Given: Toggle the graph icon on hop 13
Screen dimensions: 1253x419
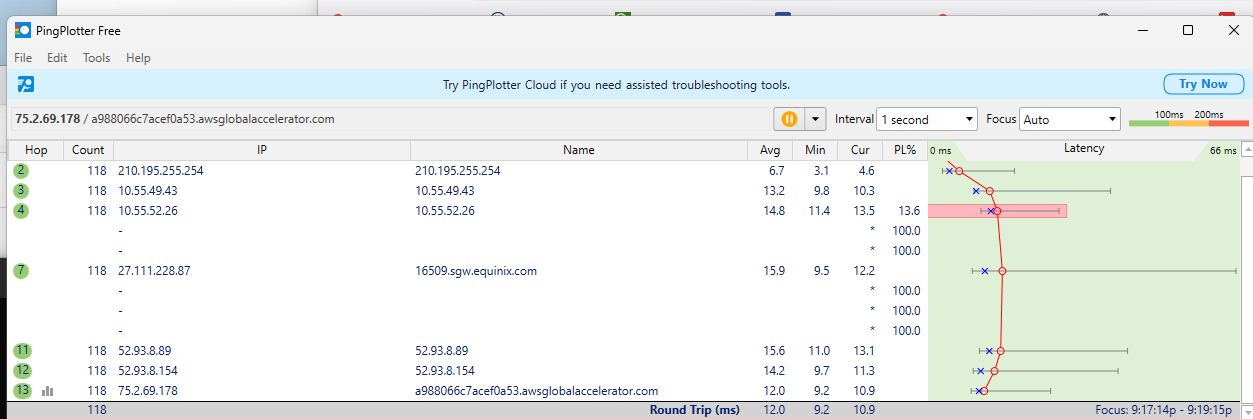Looking at the screenshot, I should pyautogui.click(x=47, y=391).
